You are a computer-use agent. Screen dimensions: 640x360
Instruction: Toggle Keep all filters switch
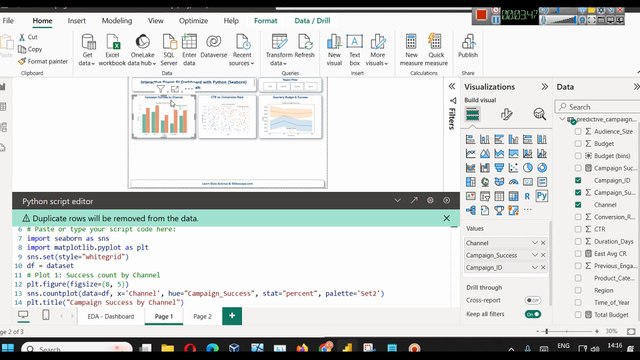[x=533, y=314]
